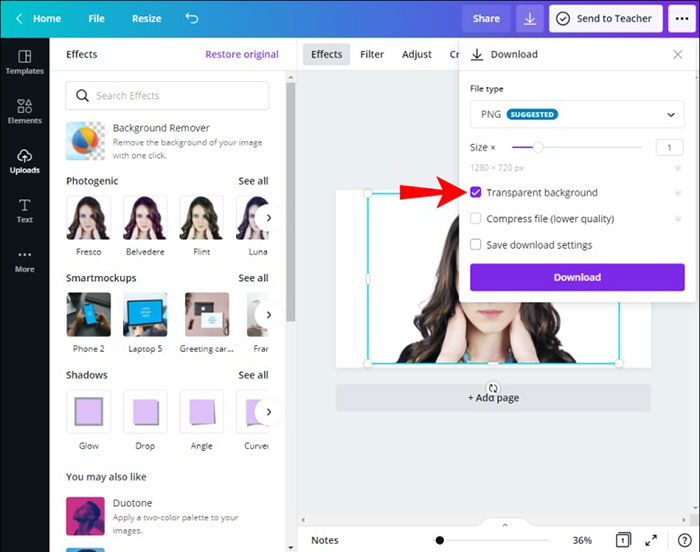Open the PNG file type dropdown
This screenshot has width=700, height=552.
(577, 115)
